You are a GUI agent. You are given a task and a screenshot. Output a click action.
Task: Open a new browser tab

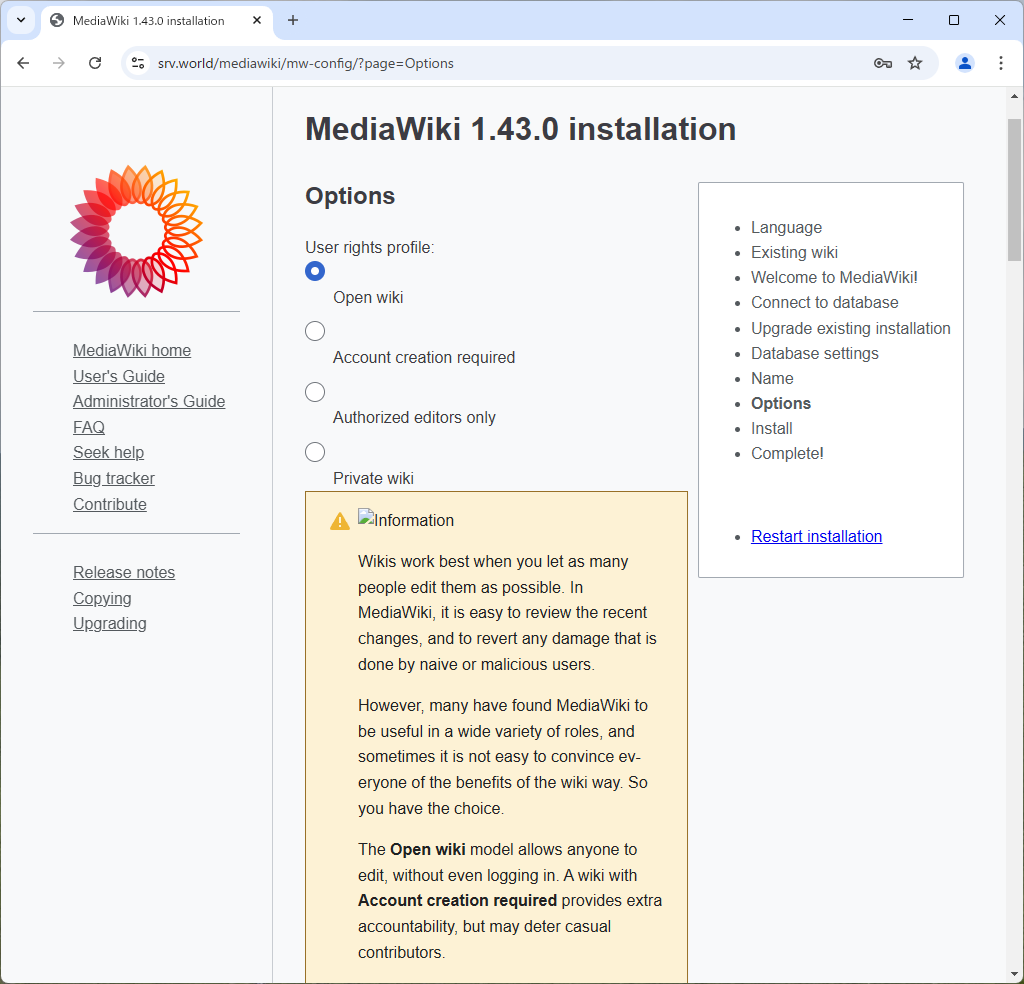[x=293, y=20]
